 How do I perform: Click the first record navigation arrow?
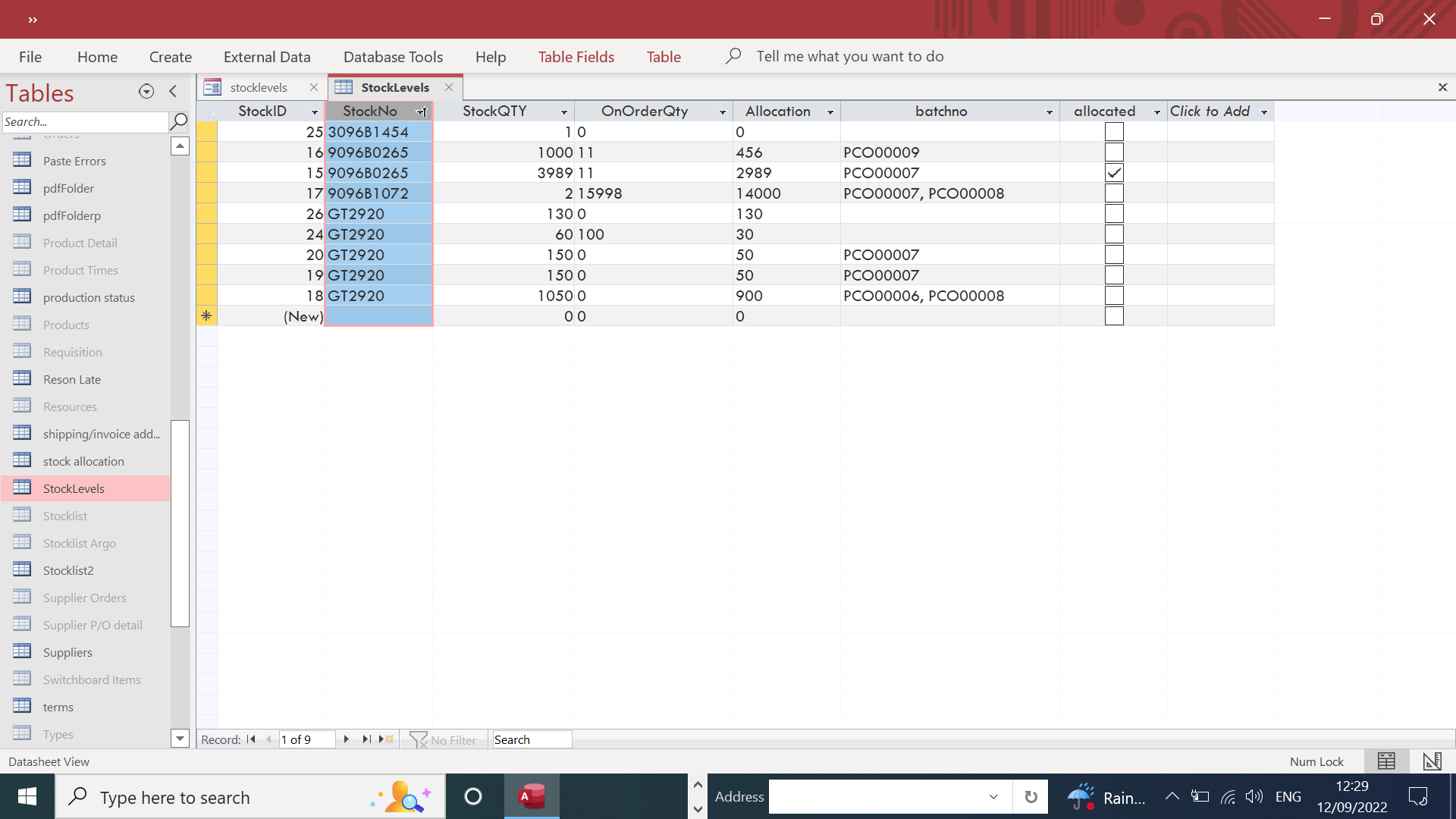[251, 739]
